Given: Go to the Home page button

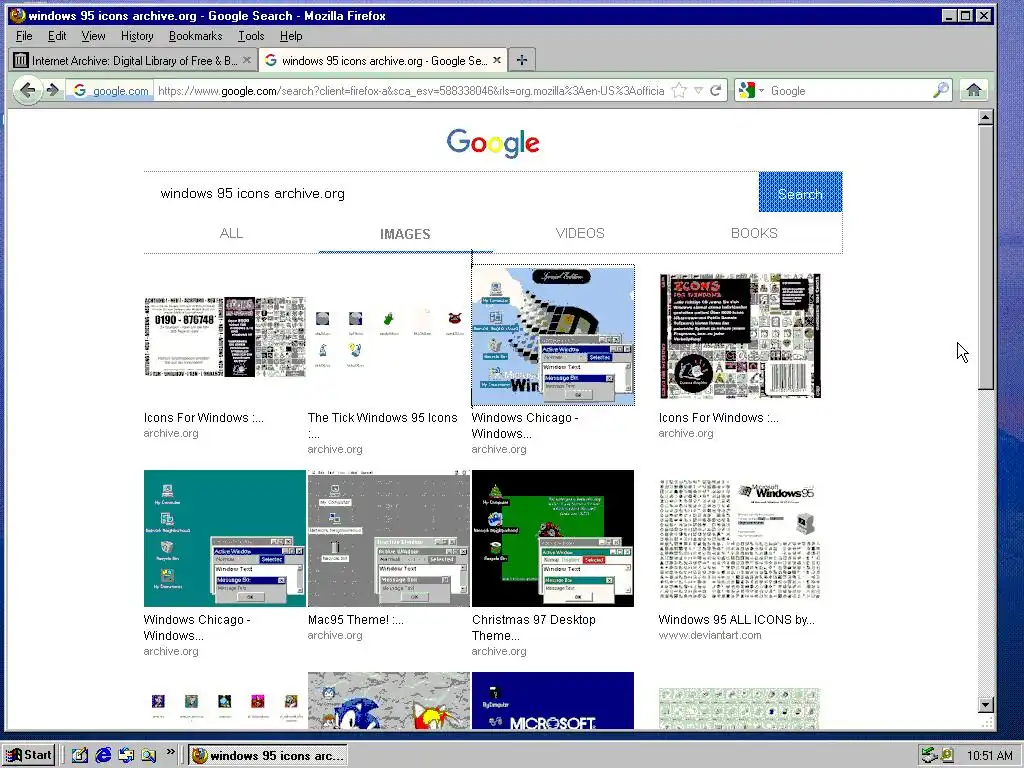Looking at the screenshot, I should point(974,90).
